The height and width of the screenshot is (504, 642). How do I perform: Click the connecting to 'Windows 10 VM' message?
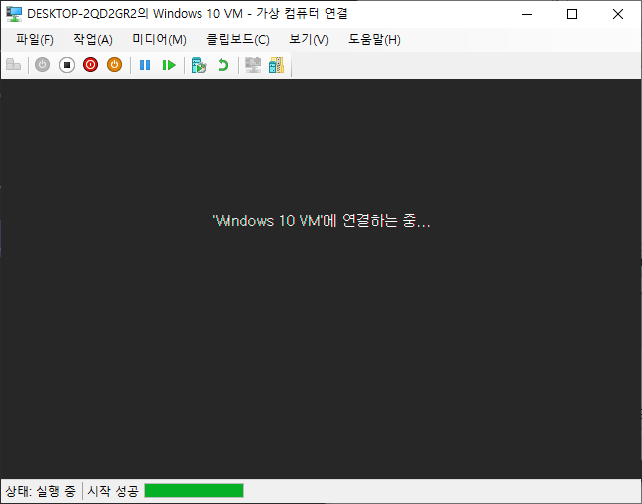[x=321, y=221]
